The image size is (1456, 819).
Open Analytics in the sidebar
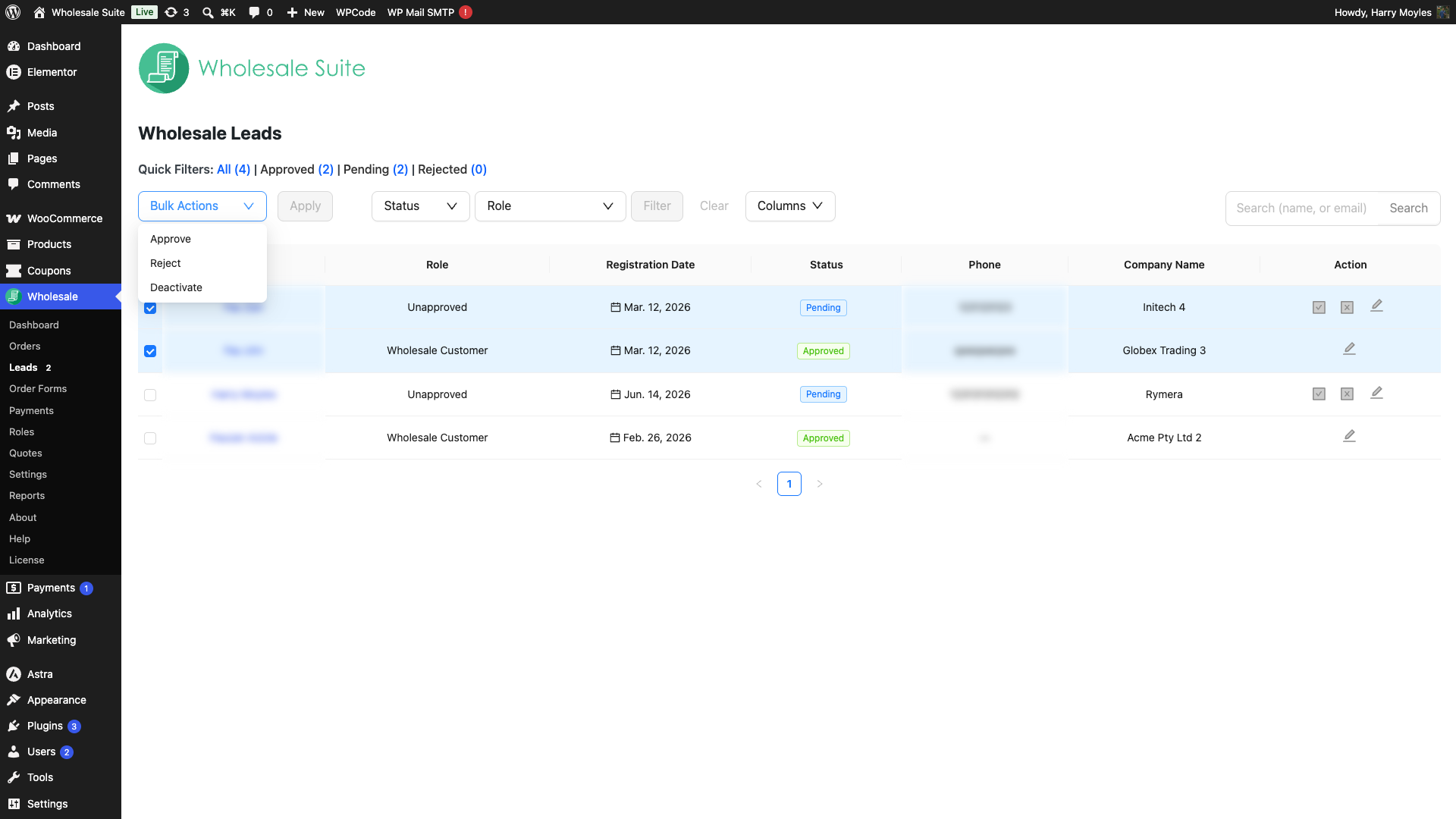coord(61,613)
